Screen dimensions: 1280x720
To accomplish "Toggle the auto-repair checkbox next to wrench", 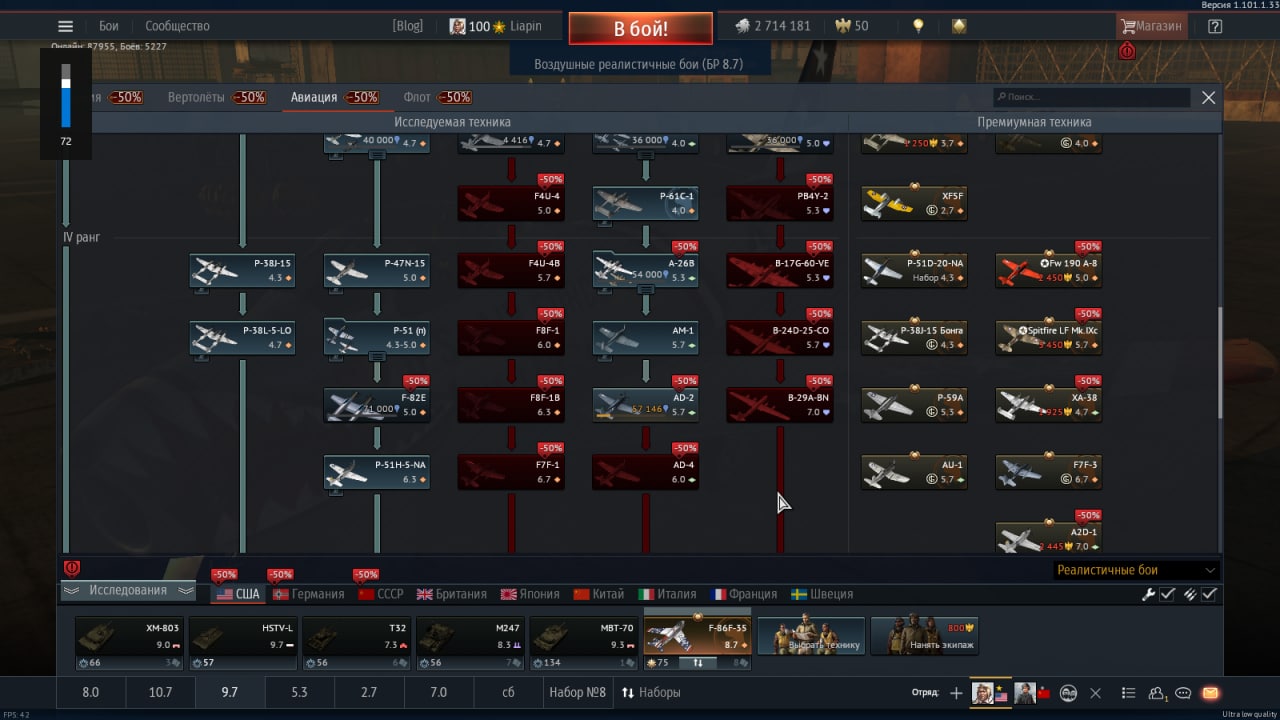I will (1168, 594).
